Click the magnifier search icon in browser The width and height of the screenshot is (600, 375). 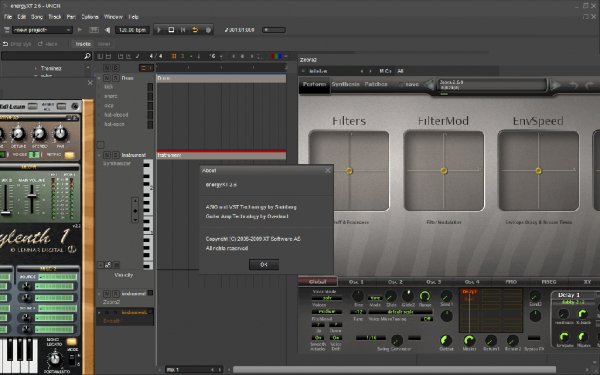[87, 56]
